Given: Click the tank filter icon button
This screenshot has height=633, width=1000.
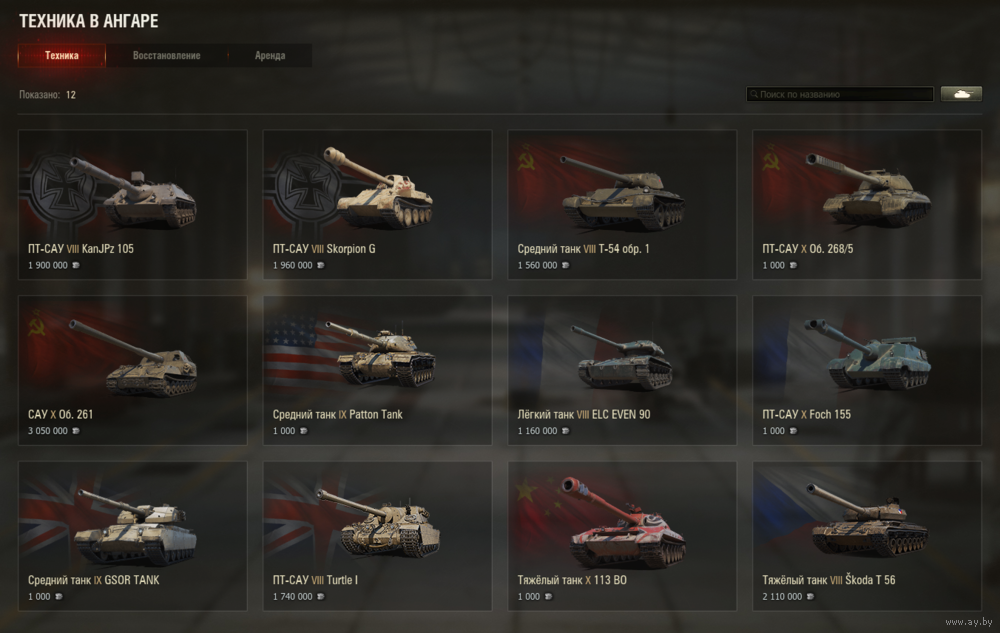Looking at the screenshot, I should [x=961, y=94].
